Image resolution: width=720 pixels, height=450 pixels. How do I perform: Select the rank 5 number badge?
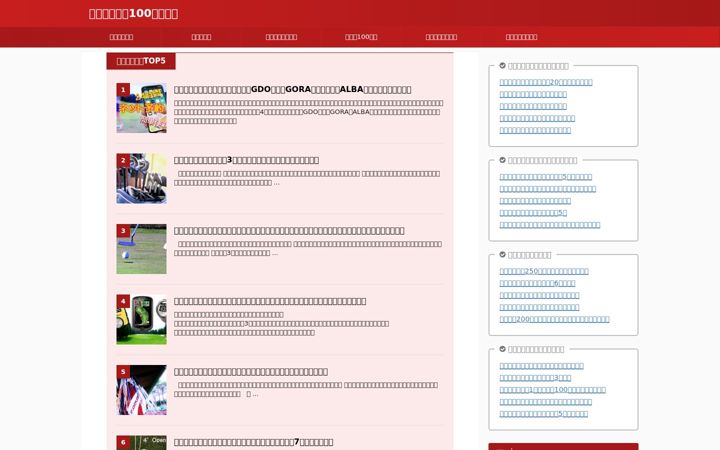click(123, 371)
